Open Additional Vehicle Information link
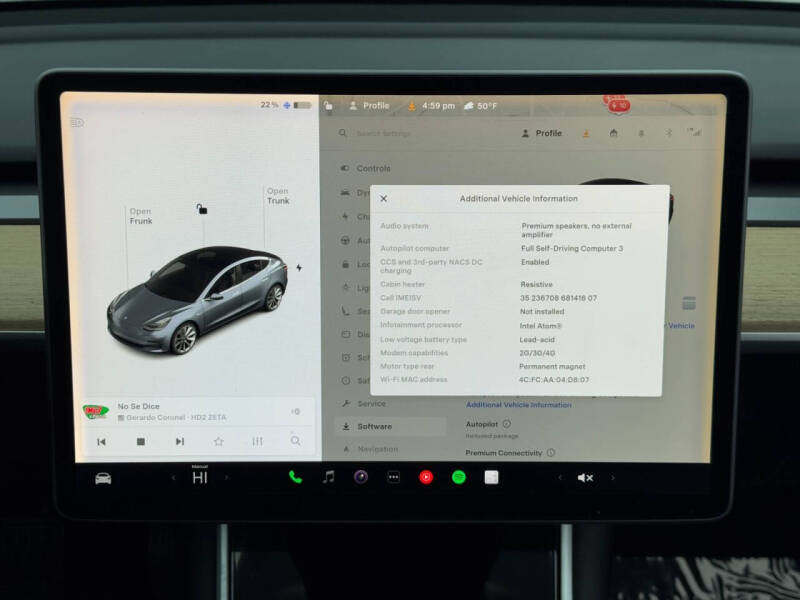The height and width of the screenshot is (600, 800). [x=517, y=404]
